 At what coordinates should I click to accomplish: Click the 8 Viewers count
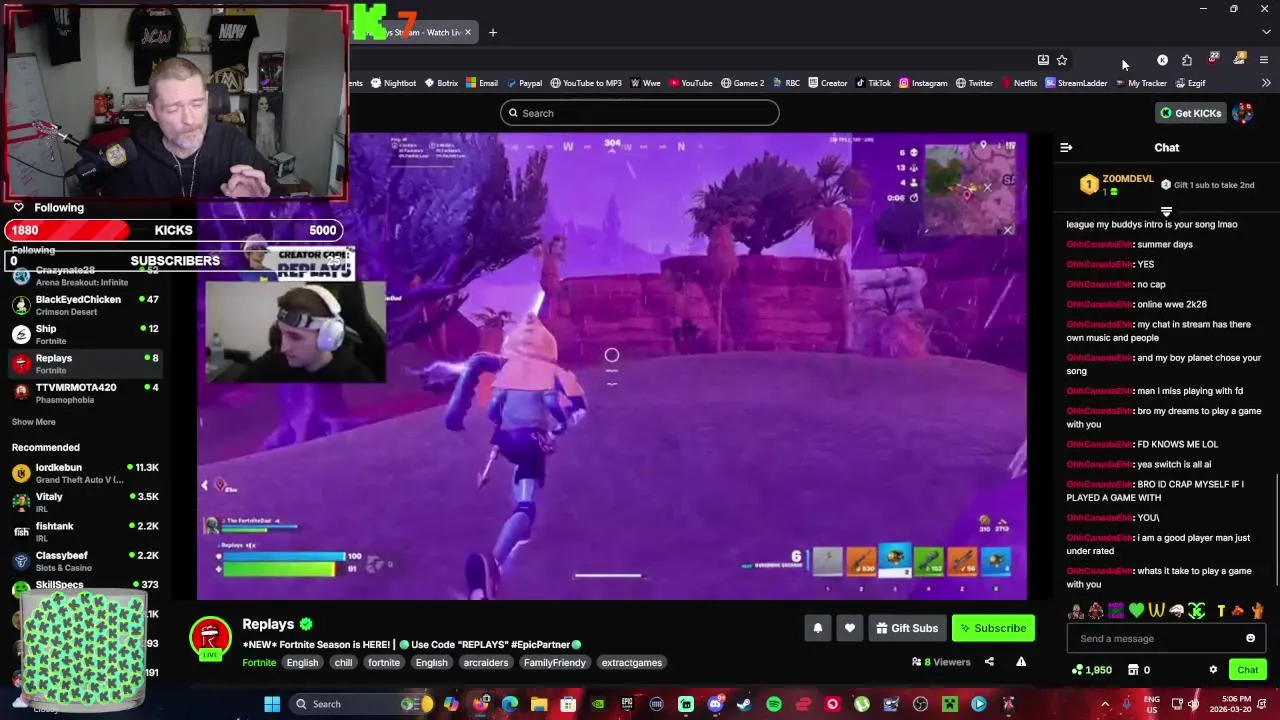[941, 662]
